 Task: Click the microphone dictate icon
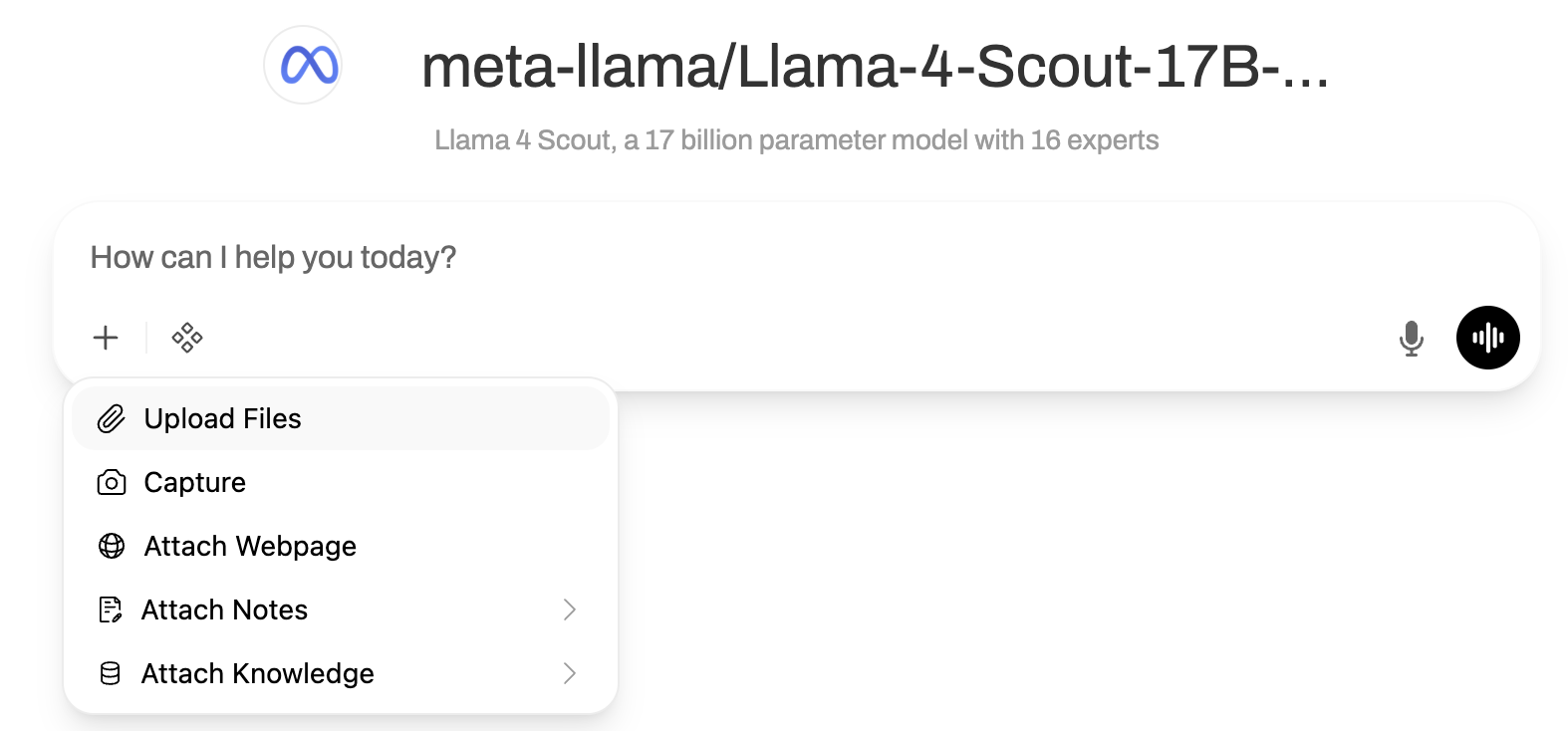pyautogui.click(x=1411, y=339)
